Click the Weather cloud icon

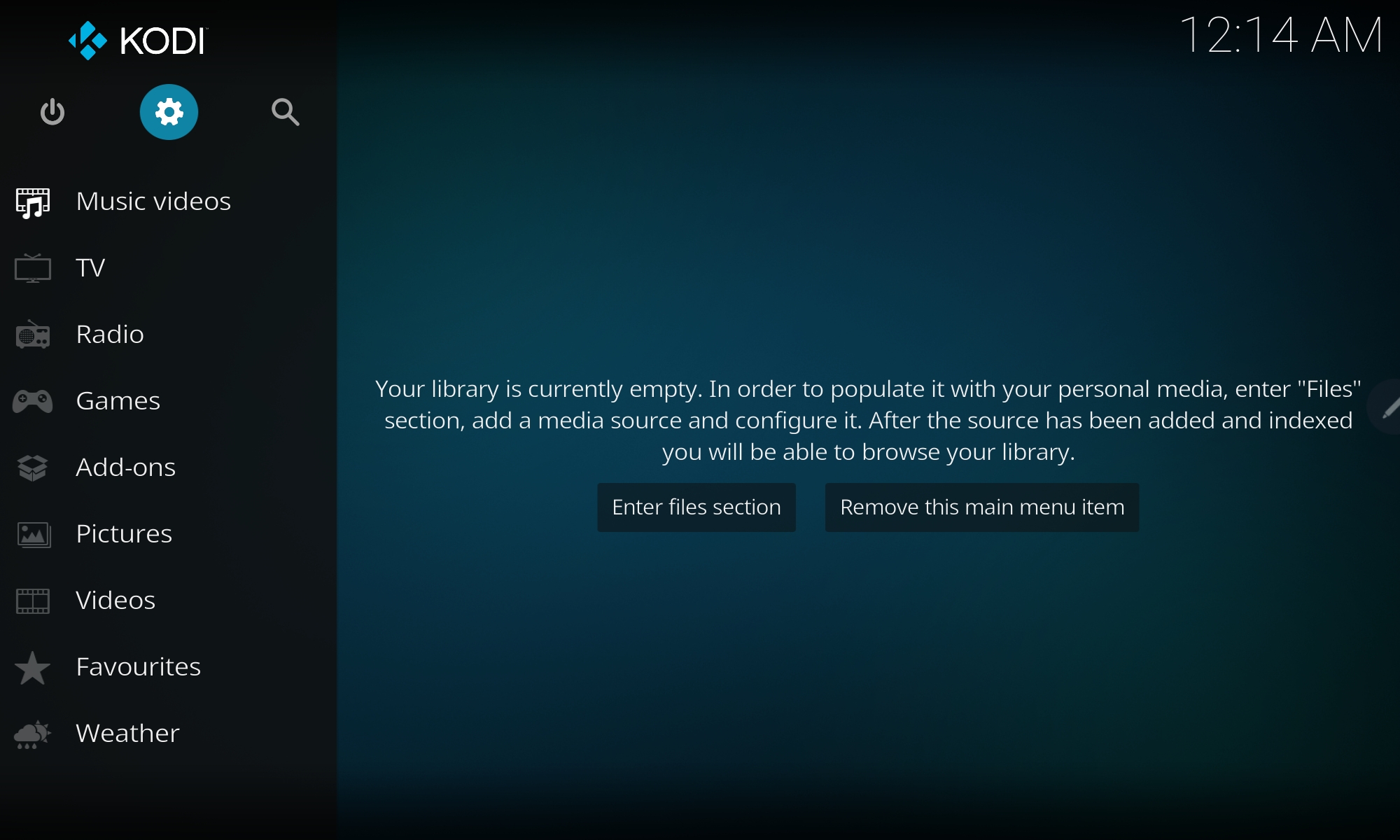pyautogui.click(x=33, y=734)
